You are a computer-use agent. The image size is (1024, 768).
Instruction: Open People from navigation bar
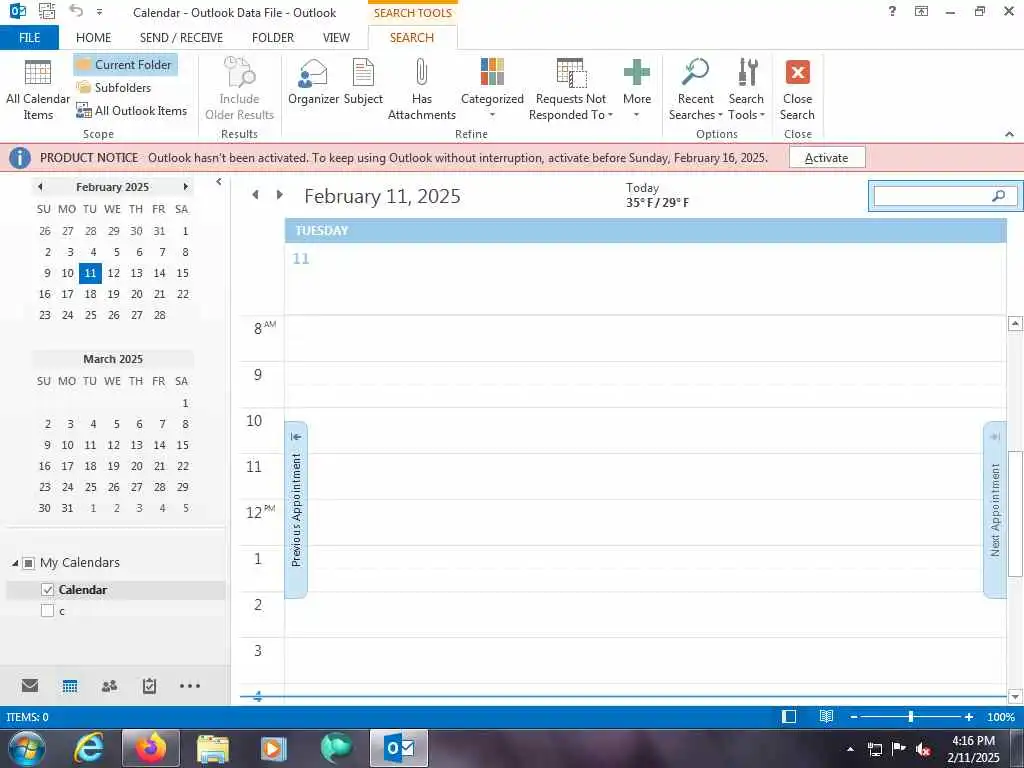tap(110, 686)
